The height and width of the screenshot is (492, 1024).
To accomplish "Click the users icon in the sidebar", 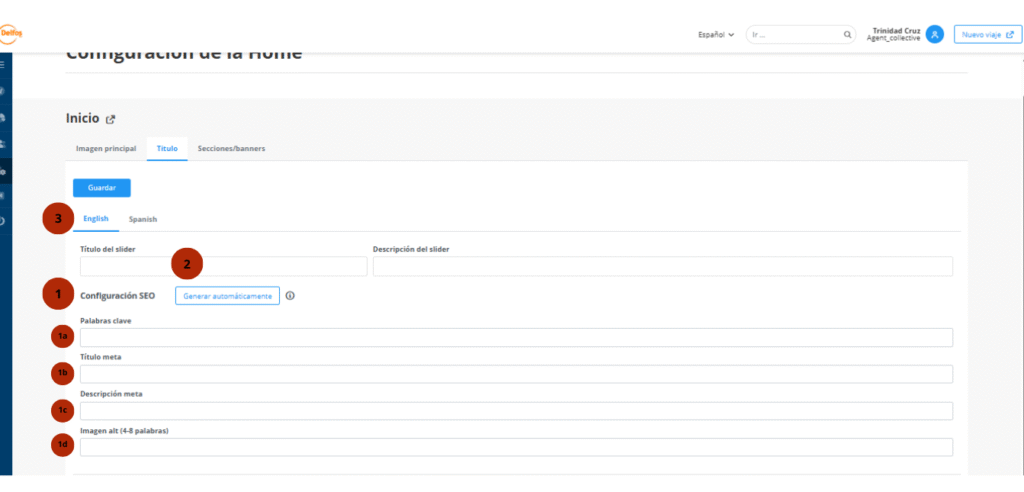I will (4, 144).
